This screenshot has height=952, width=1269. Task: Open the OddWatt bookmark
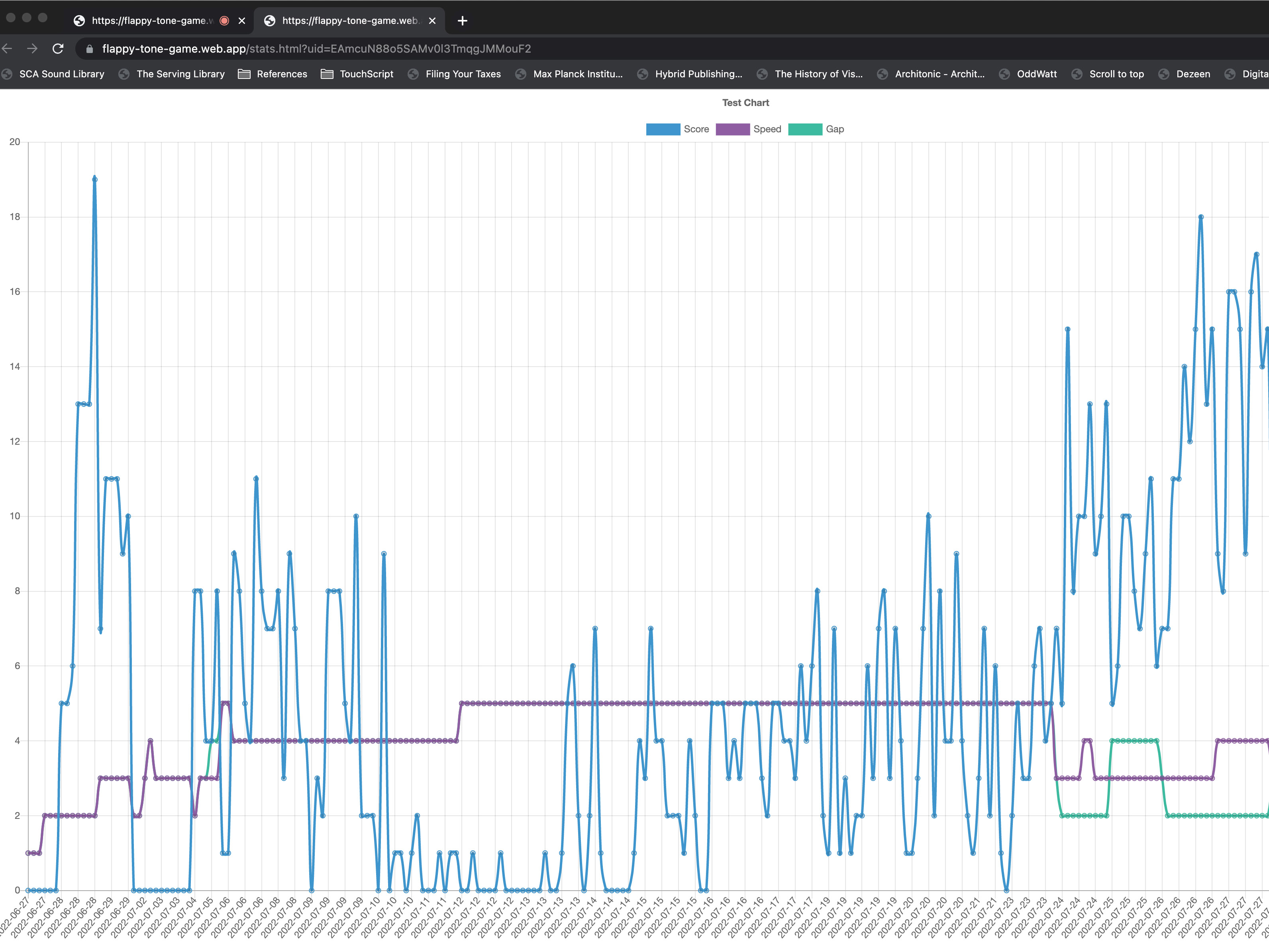[1035, 74]
